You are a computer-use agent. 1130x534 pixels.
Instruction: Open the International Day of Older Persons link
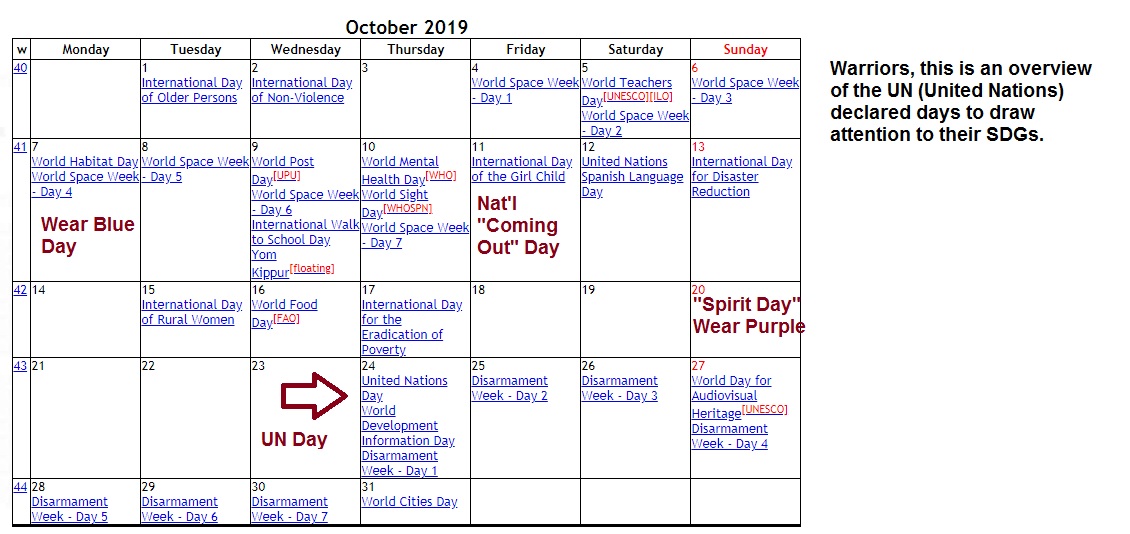coord(192,90)
